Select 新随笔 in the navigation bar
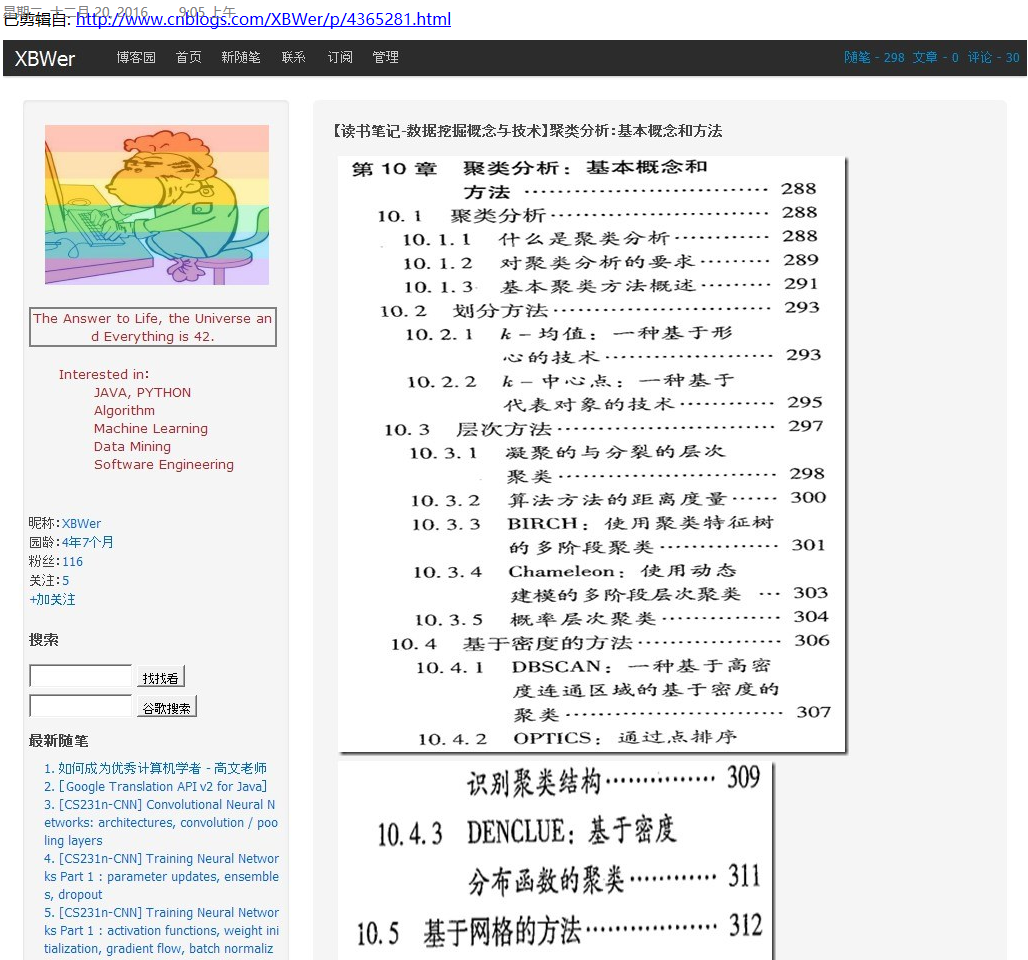1028x960 pixels. pyautogui.click(x=241, y=57)
